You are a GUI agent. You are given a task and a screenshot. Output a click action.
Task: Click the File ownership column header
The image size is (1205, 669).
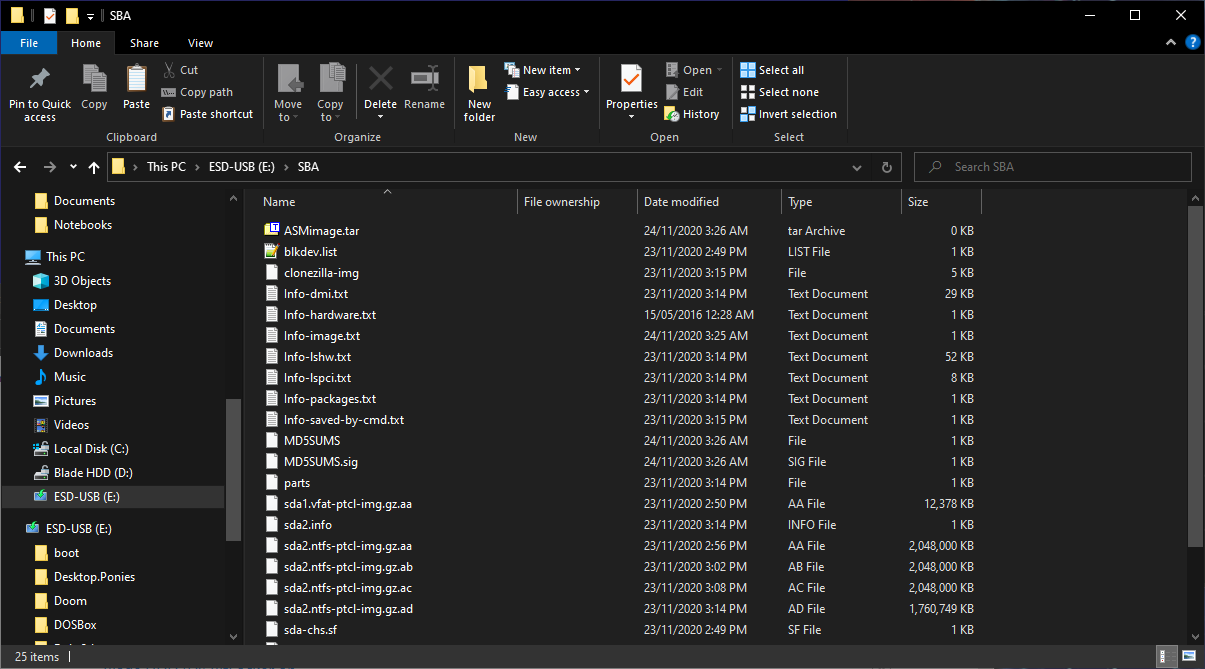click(577, 202)
